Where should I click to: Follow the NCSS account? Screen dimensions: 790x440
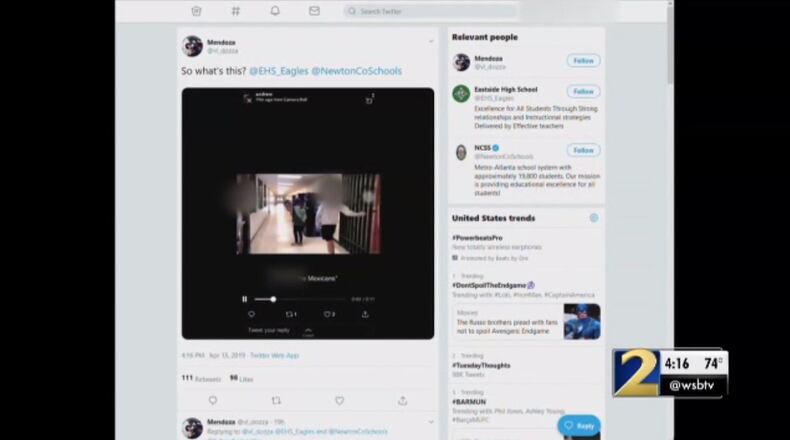583,150
